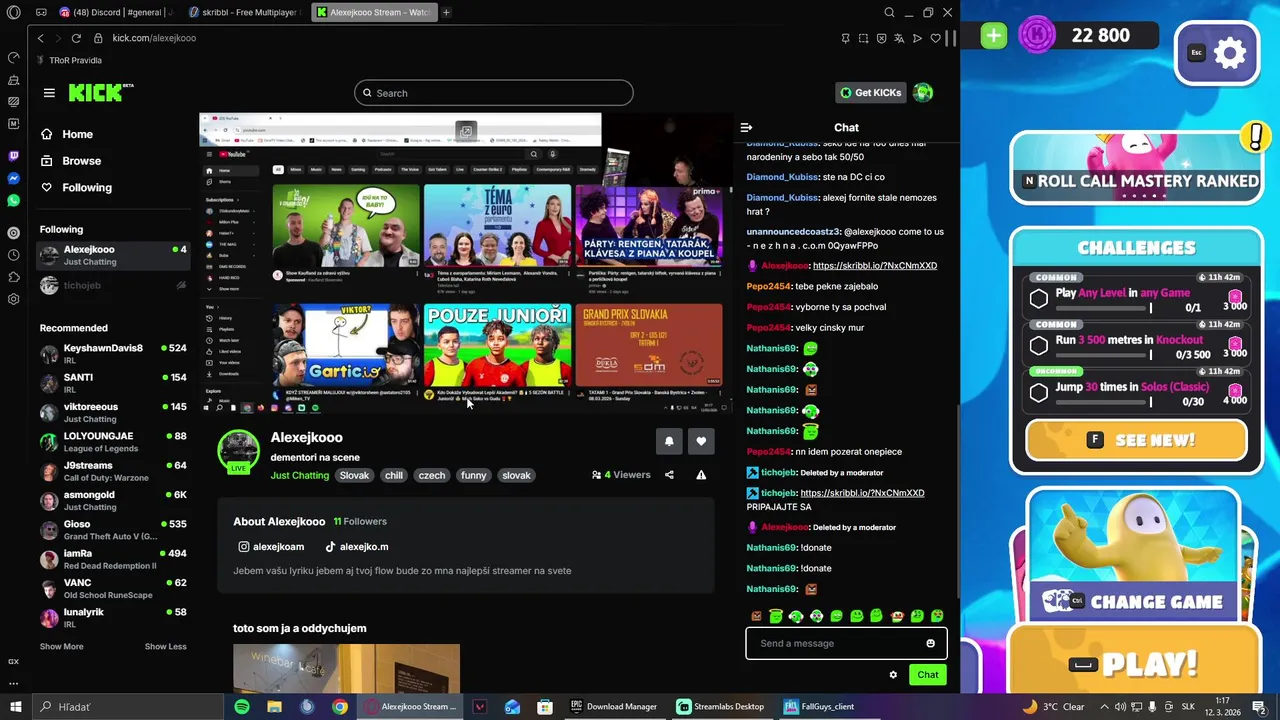This screenshot has width=1280, height=720.
Task: Go back in browser history
Action: [40, 38]
